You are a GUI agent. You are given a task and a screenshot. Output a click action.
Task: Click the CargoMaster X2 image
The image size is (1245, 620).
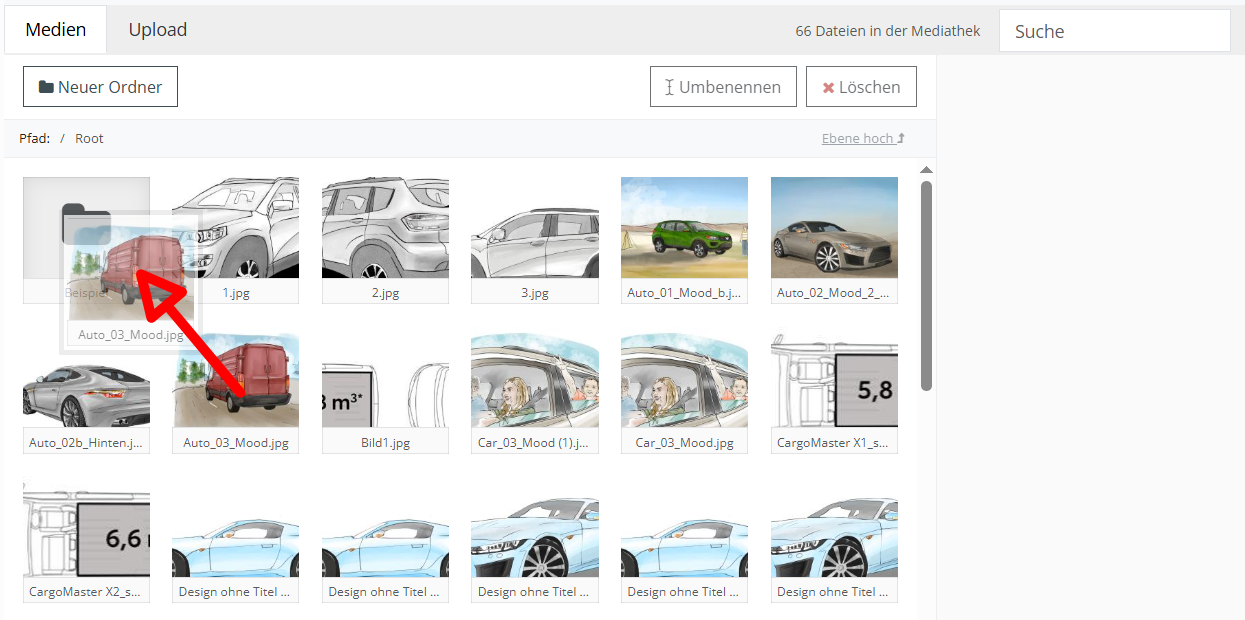pyautogui.click(x=86, y=535)
